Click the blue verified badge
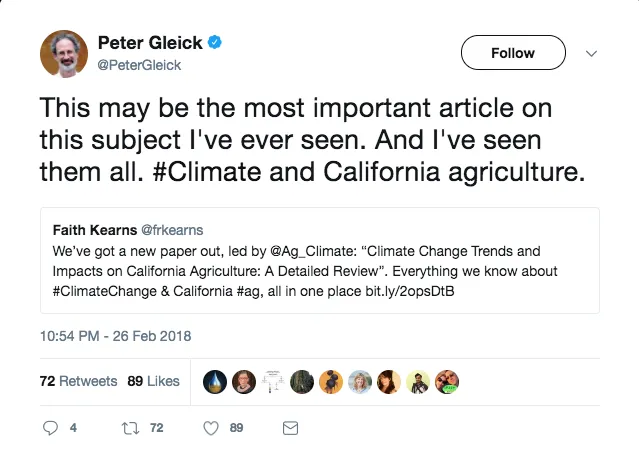This screenshot has height=454, width=639. click(215, 43)
